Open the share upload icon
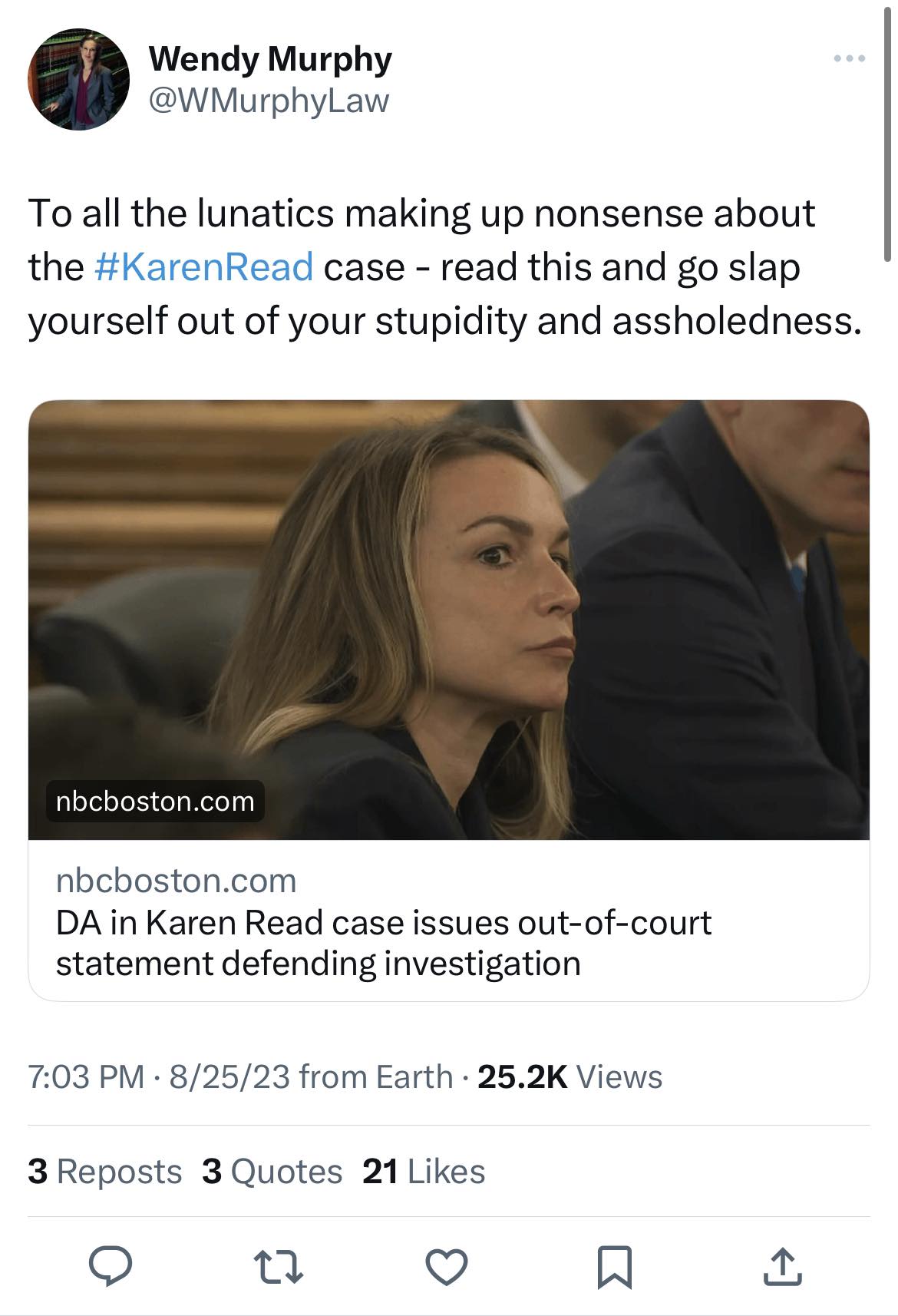The image size is (898, 1316). (x=782, y=1266)
